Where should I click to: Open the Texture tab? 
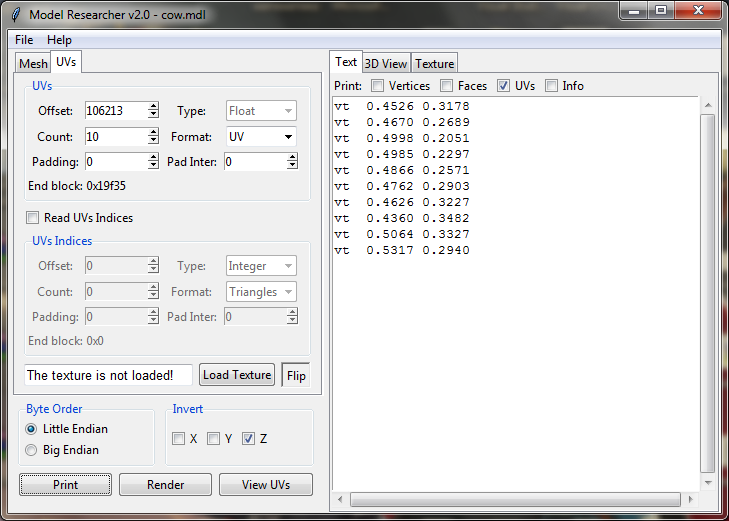[434, 63]
